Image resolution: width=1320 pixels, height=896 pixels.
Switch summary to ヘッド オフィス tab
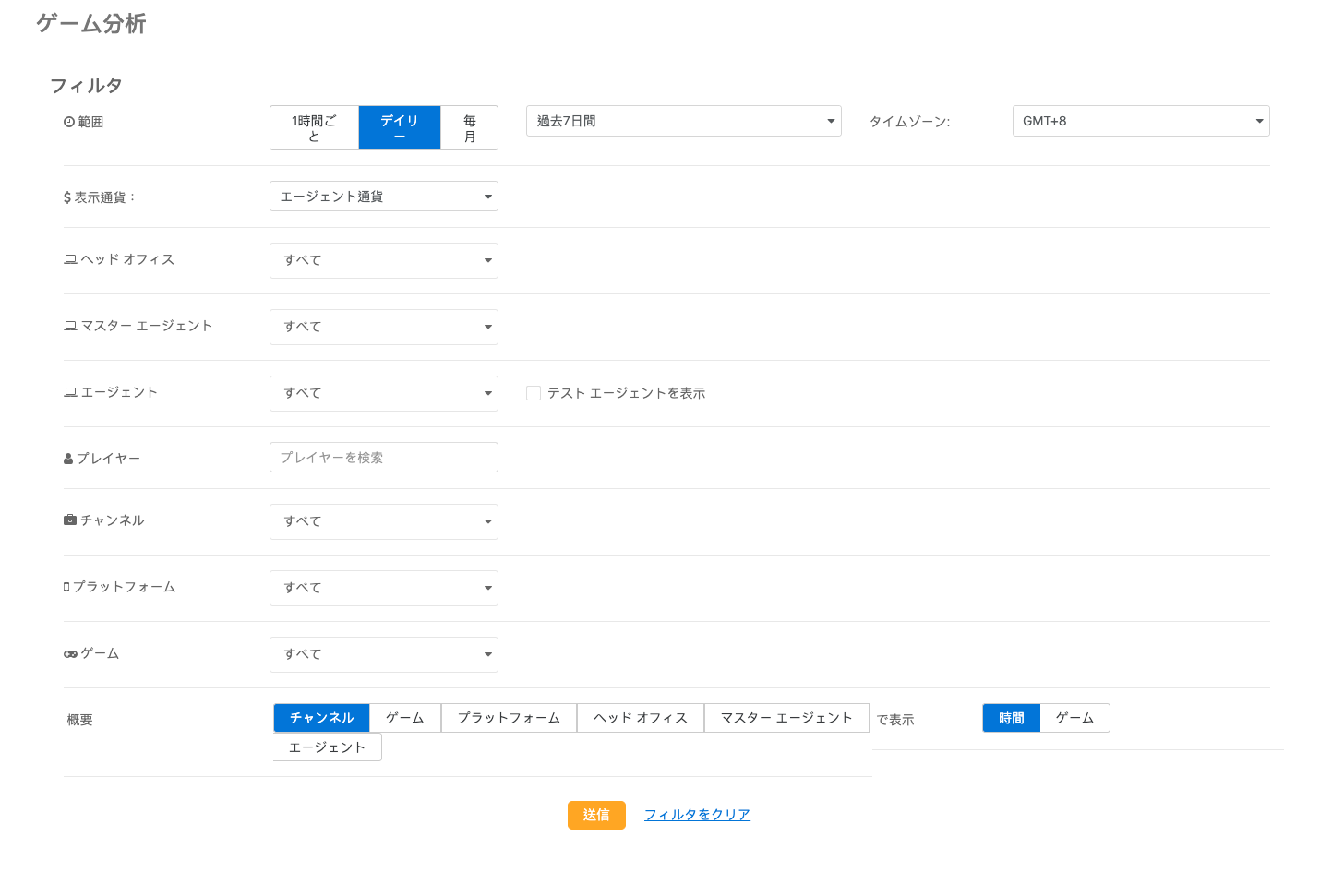click(x=640, y=718)
